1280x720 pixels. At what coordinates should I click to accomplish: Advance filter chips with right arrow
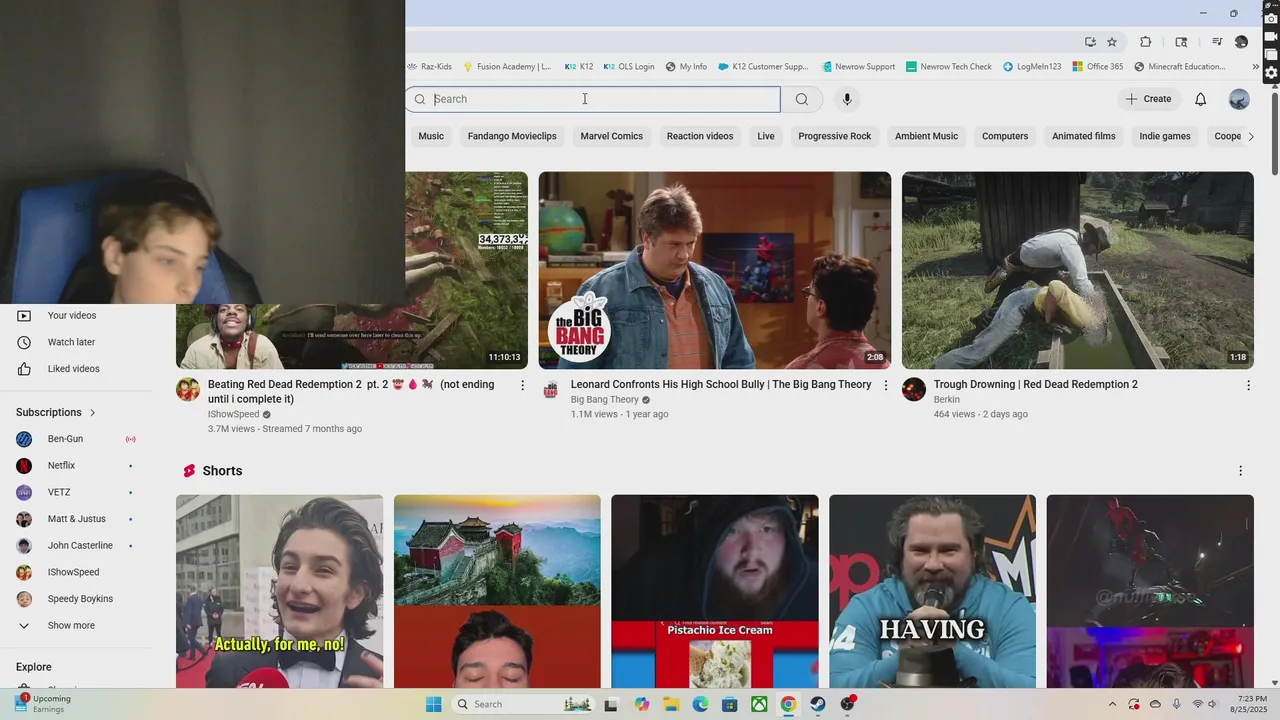coord(1250,136)
